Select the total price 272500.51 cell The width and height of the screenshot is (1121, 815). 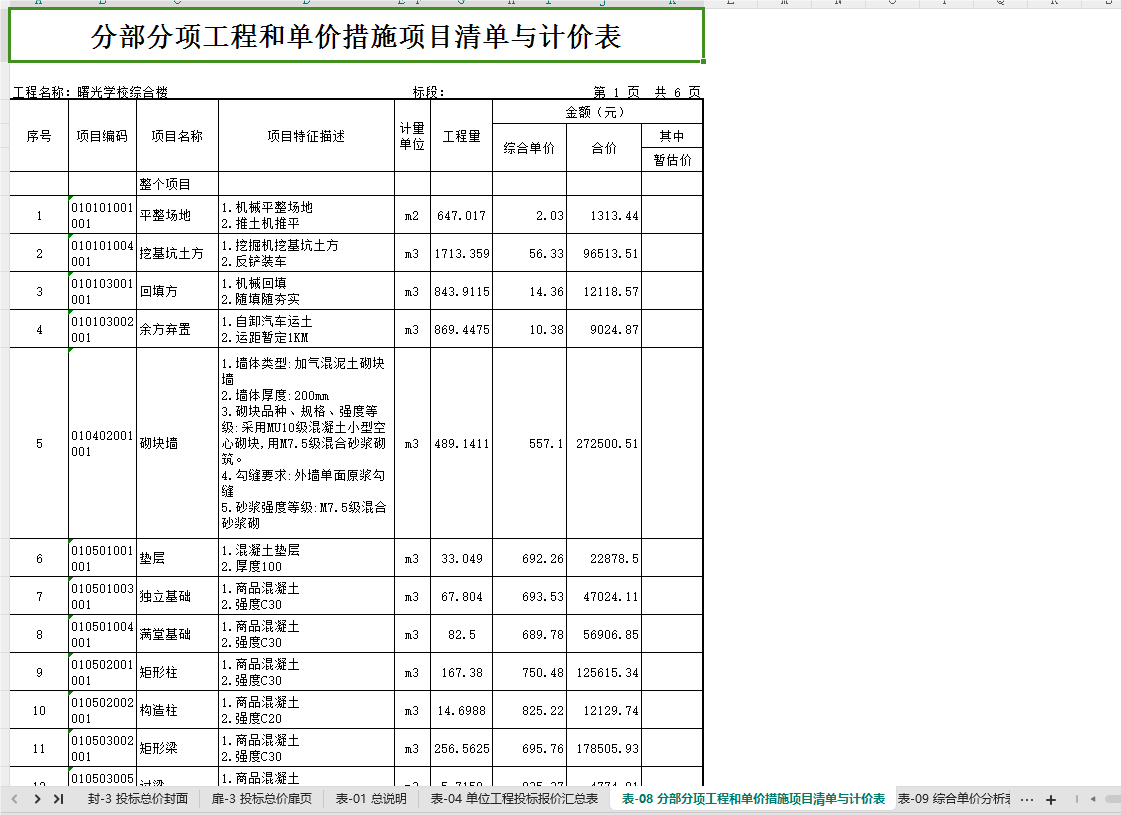[604, 443]
